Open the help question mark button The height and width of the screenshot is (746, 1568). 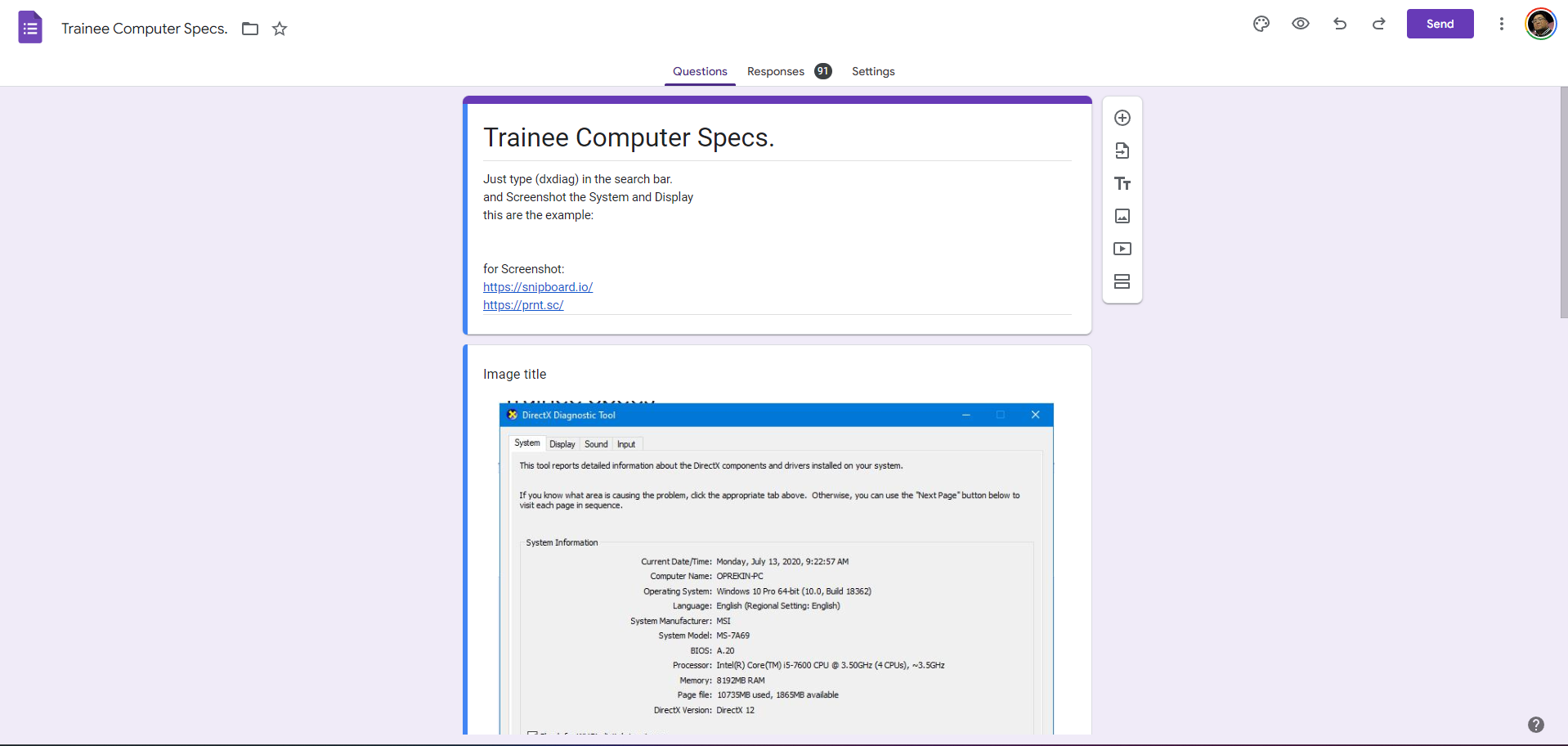point(1536,725)
